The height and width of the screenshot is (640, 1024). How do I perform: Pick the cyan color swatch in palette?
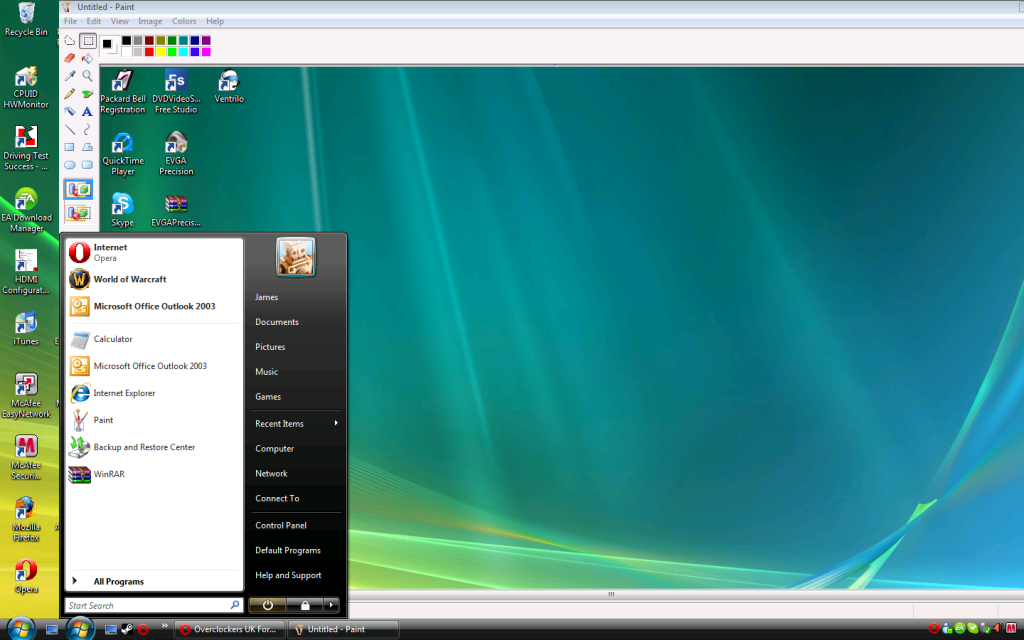point(184,52)
